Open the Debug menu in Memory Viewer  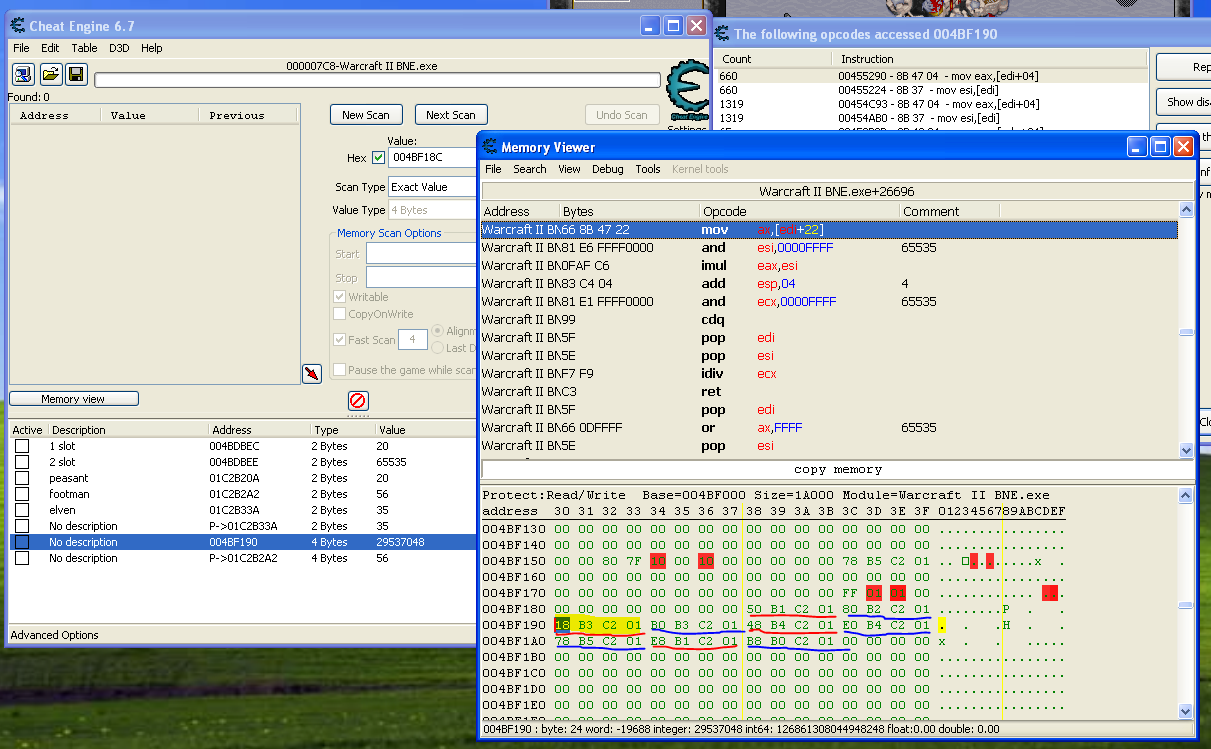(607, 169)
